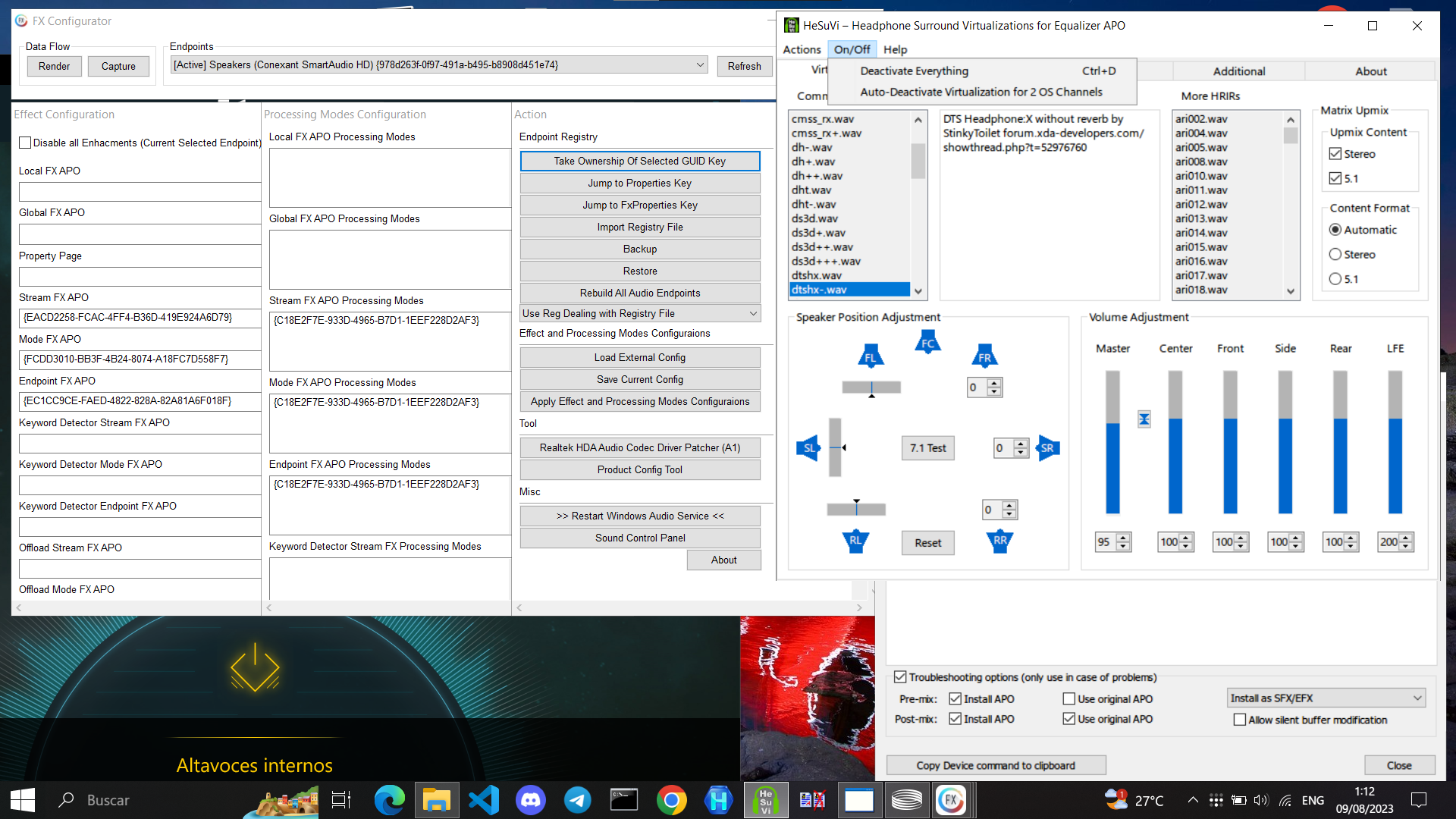
Task: Click the FR speaker icon
Action: pos(984,356)
